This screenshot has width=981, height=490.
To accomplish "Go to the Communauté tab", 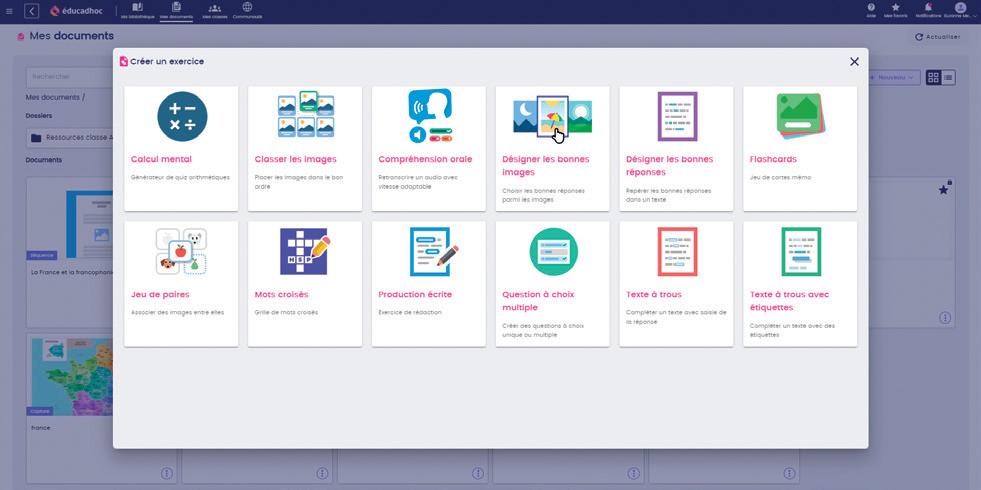I will (x=247, y=11).
